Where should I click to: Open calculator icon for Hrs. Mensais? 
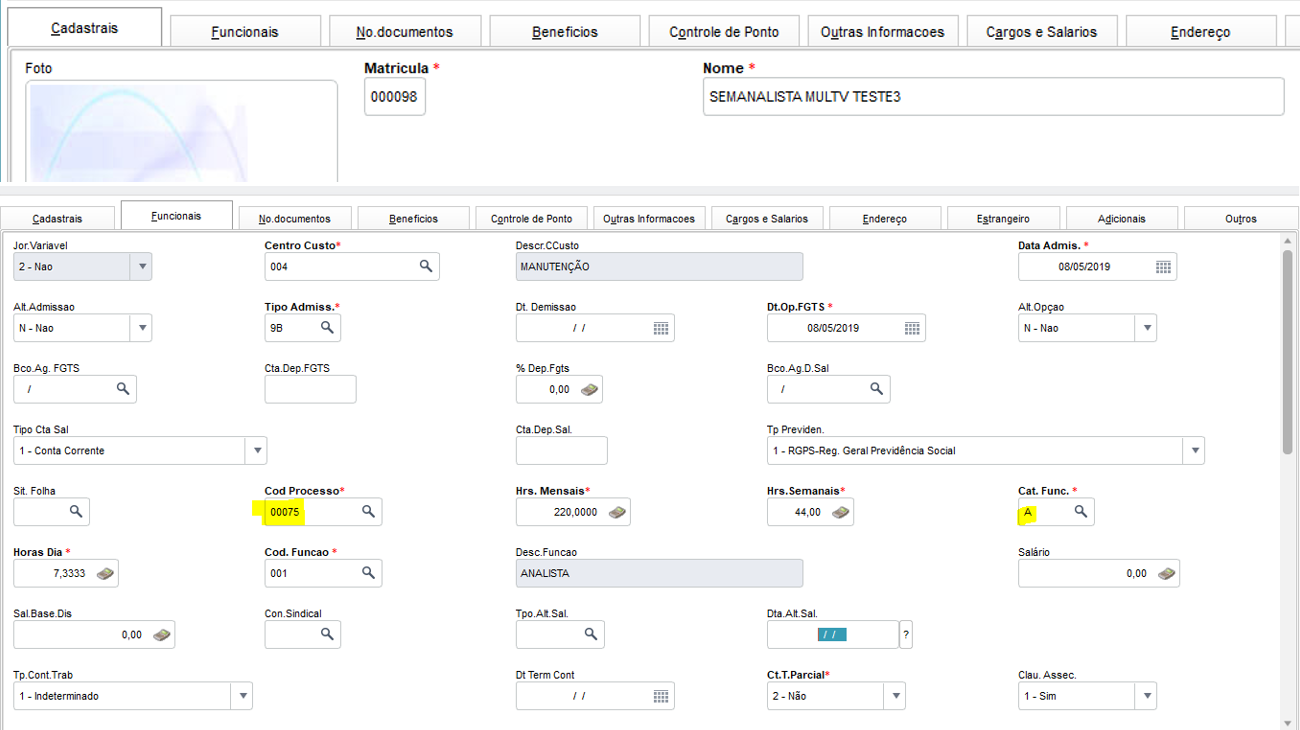(x=618, y=512)
